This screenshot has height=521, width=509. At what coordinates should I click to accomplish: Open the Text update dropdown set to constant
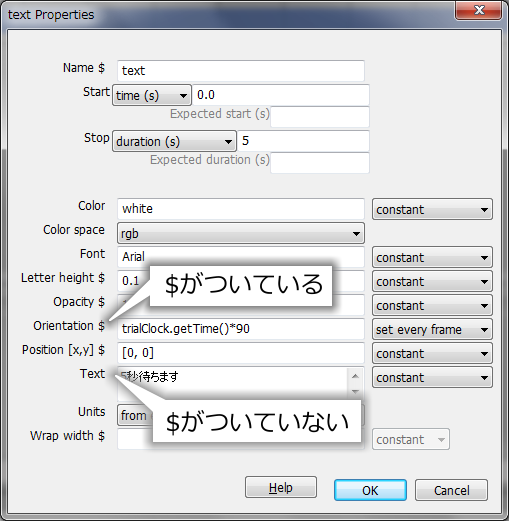point(432,377)
